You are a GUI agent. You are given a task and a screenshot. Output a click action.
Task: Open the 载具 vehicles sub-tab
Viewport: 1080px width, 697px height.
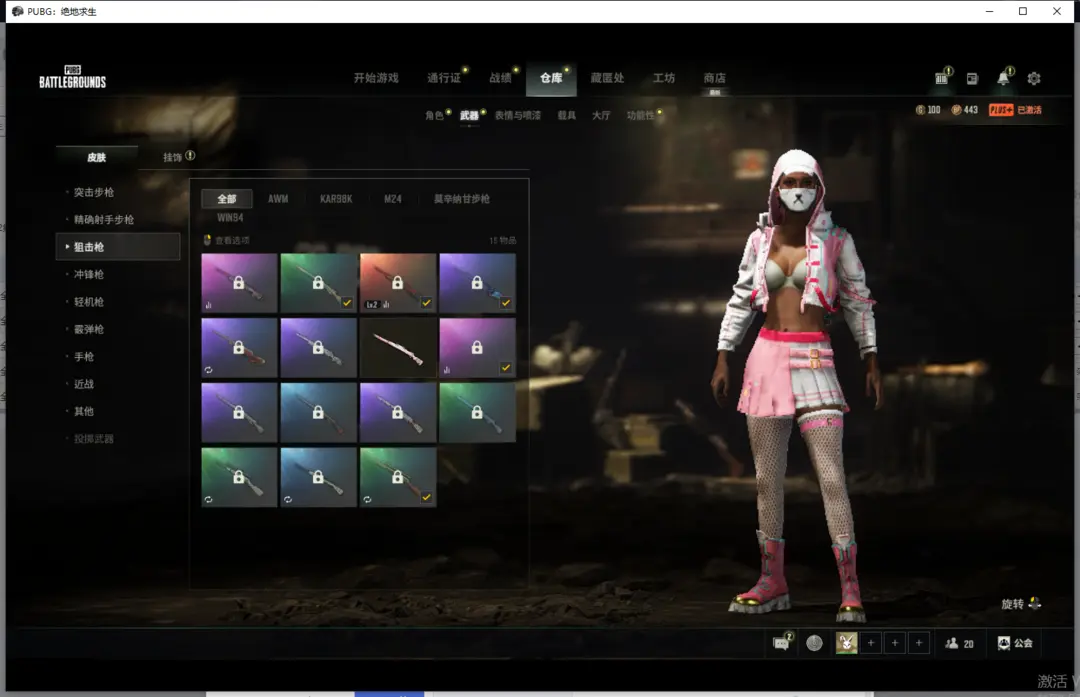pos(567,115)
